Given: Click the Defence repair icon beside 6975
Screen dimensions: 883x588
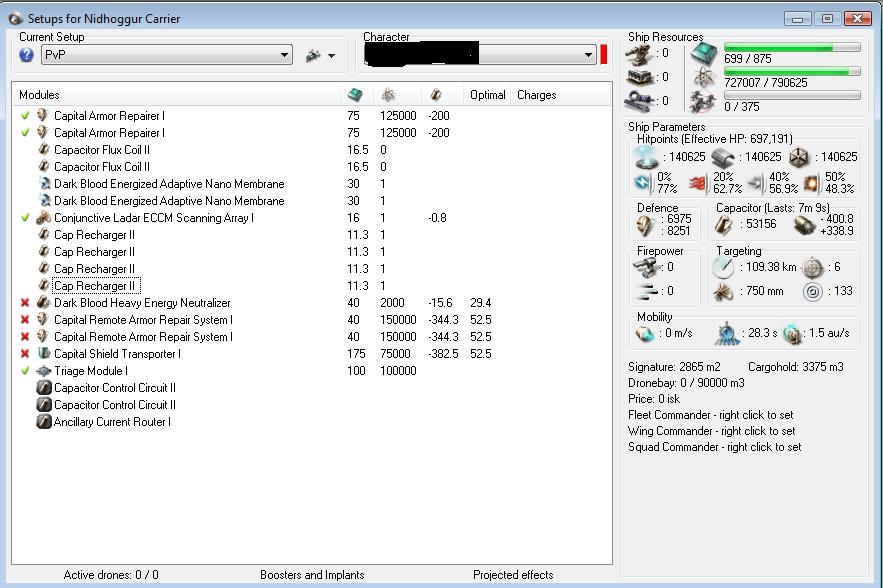Looking at the screenshot, I should pyautogui.click(x=645, y=225).
